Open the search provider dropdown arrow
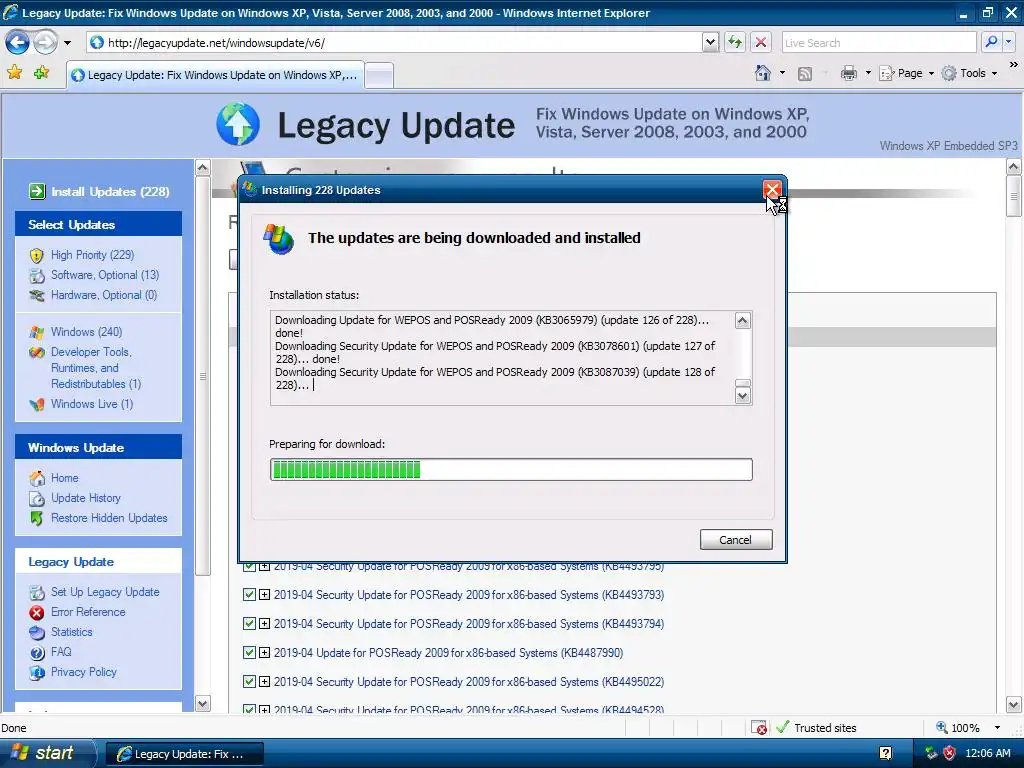This screenshot has height=768, width=1024. [1010, 42]
